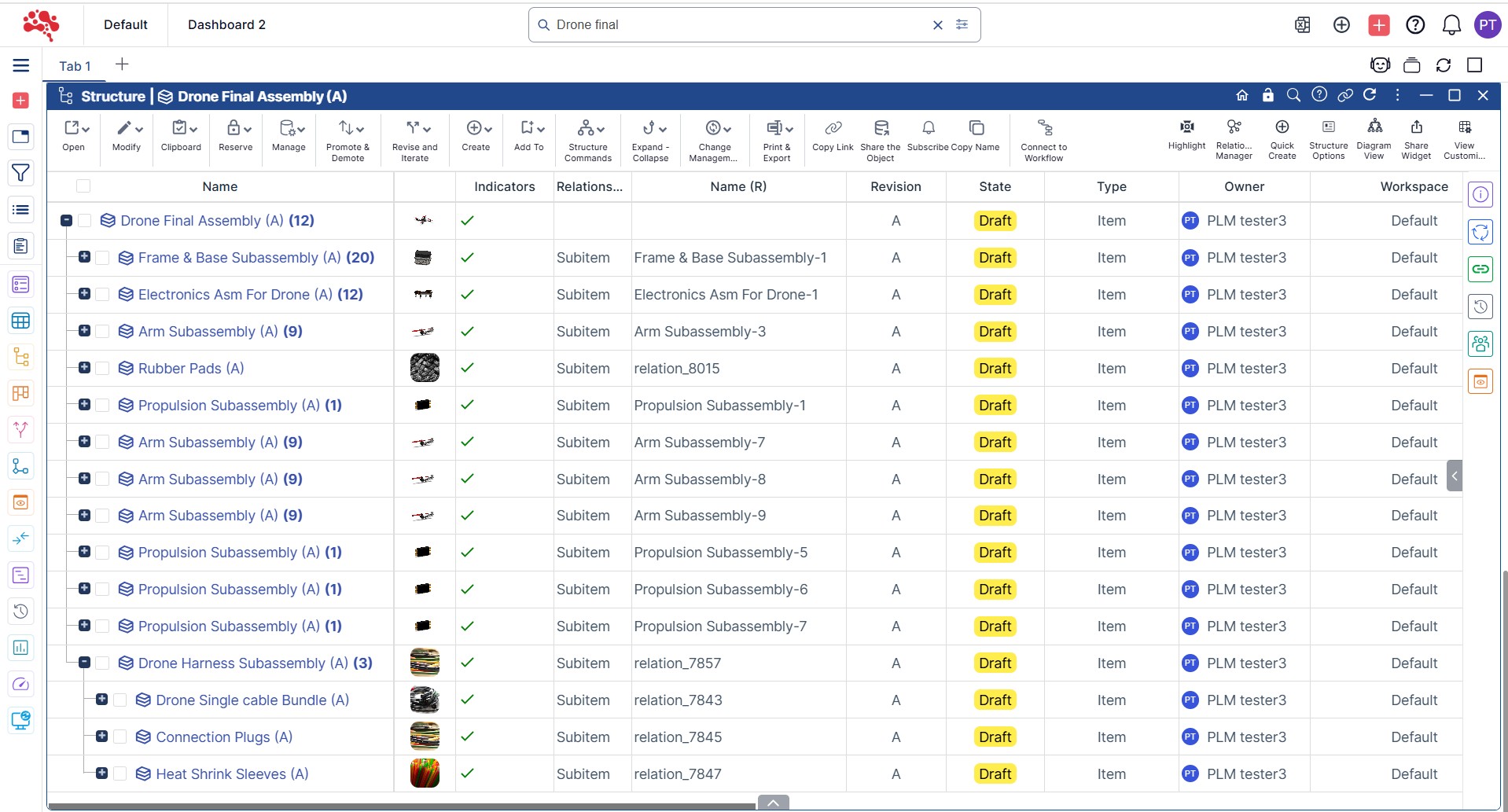Click the horizontal scrollbar at table bottom
Image resolution: width=1508 pixels, height=812 pixels.
click(401, 806)
